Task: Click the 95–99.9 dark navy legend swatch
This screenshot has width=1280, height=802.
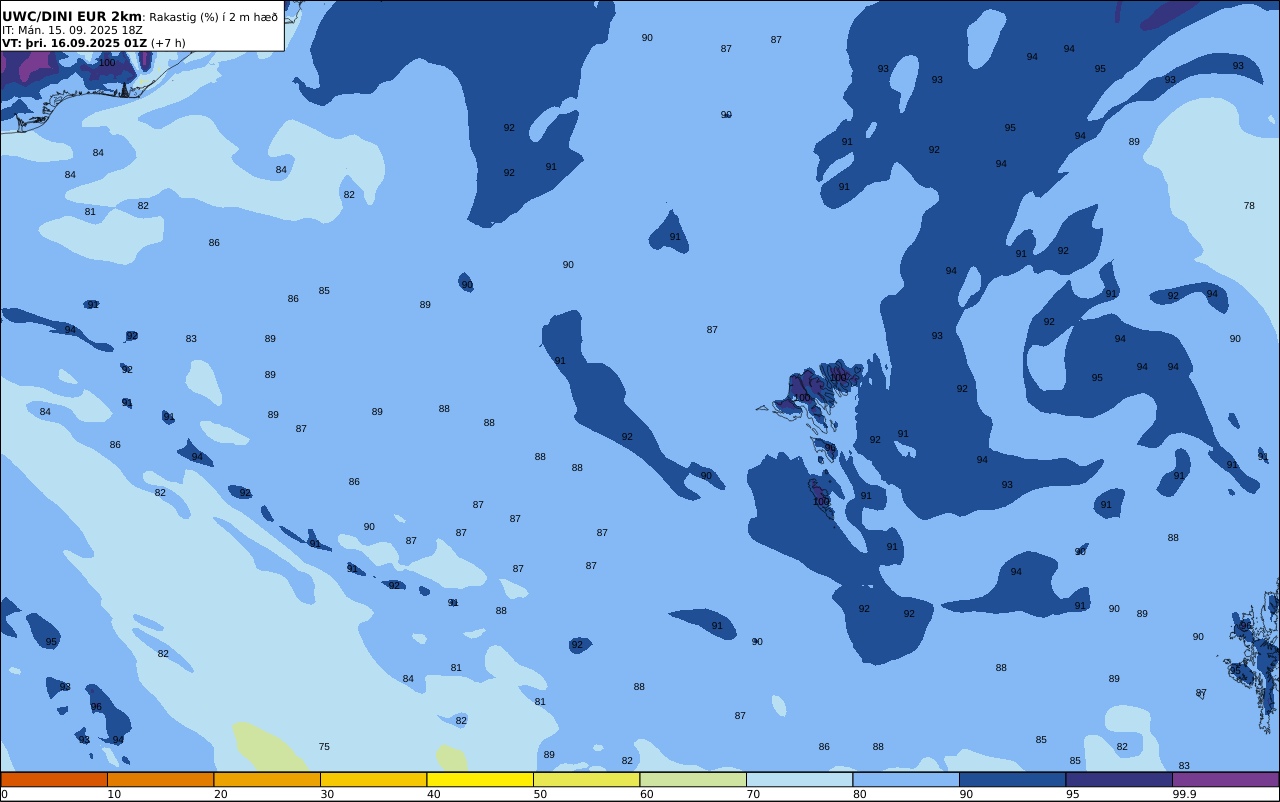Action: click(1119, 779)
